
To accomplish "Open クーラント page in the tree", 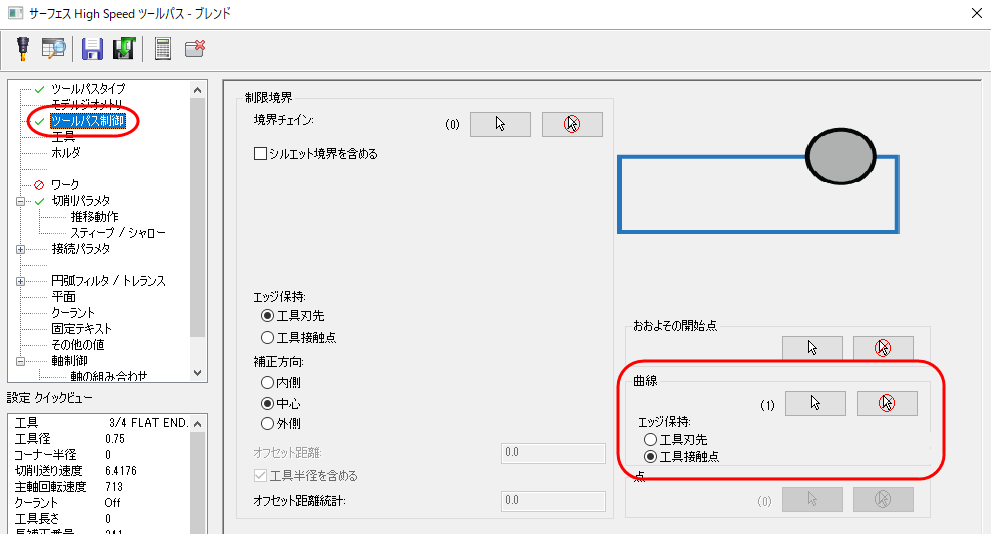I will (x=73, y=313).
